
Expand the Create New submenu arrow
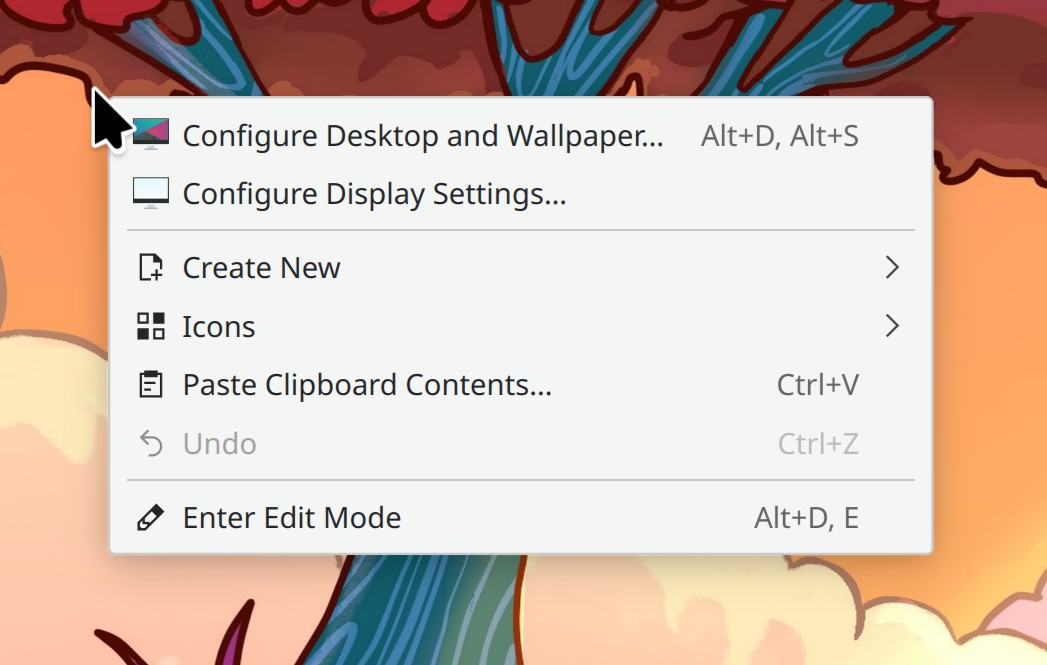(x=892, y=268)
